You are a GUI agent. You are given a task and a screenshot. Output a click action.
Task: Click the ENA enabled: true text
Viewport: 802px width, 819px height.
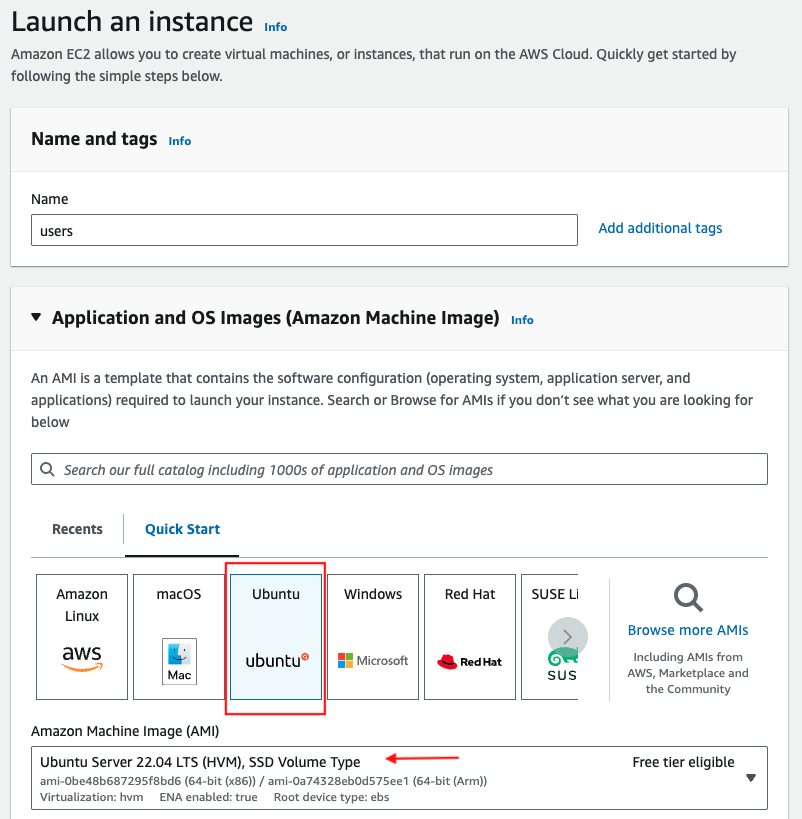click(x=208, y=797)
